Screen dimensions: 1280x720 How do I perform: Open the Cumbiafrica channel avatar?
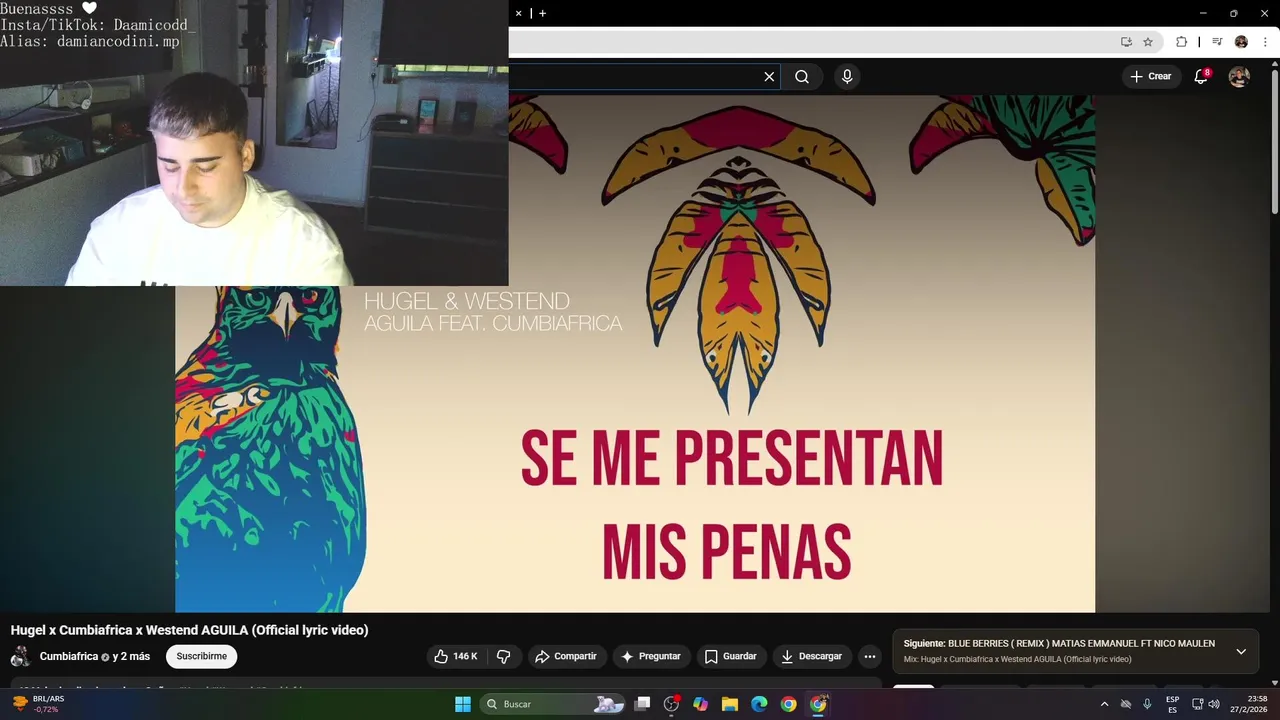click(x=20, y=657)
